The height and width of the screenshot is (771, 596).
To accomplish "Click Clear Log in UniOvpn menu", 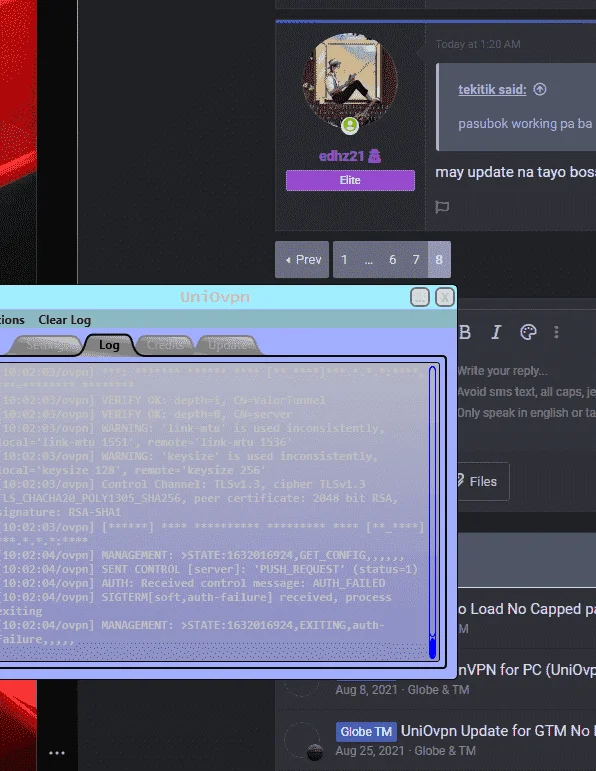I will (64, 320).
